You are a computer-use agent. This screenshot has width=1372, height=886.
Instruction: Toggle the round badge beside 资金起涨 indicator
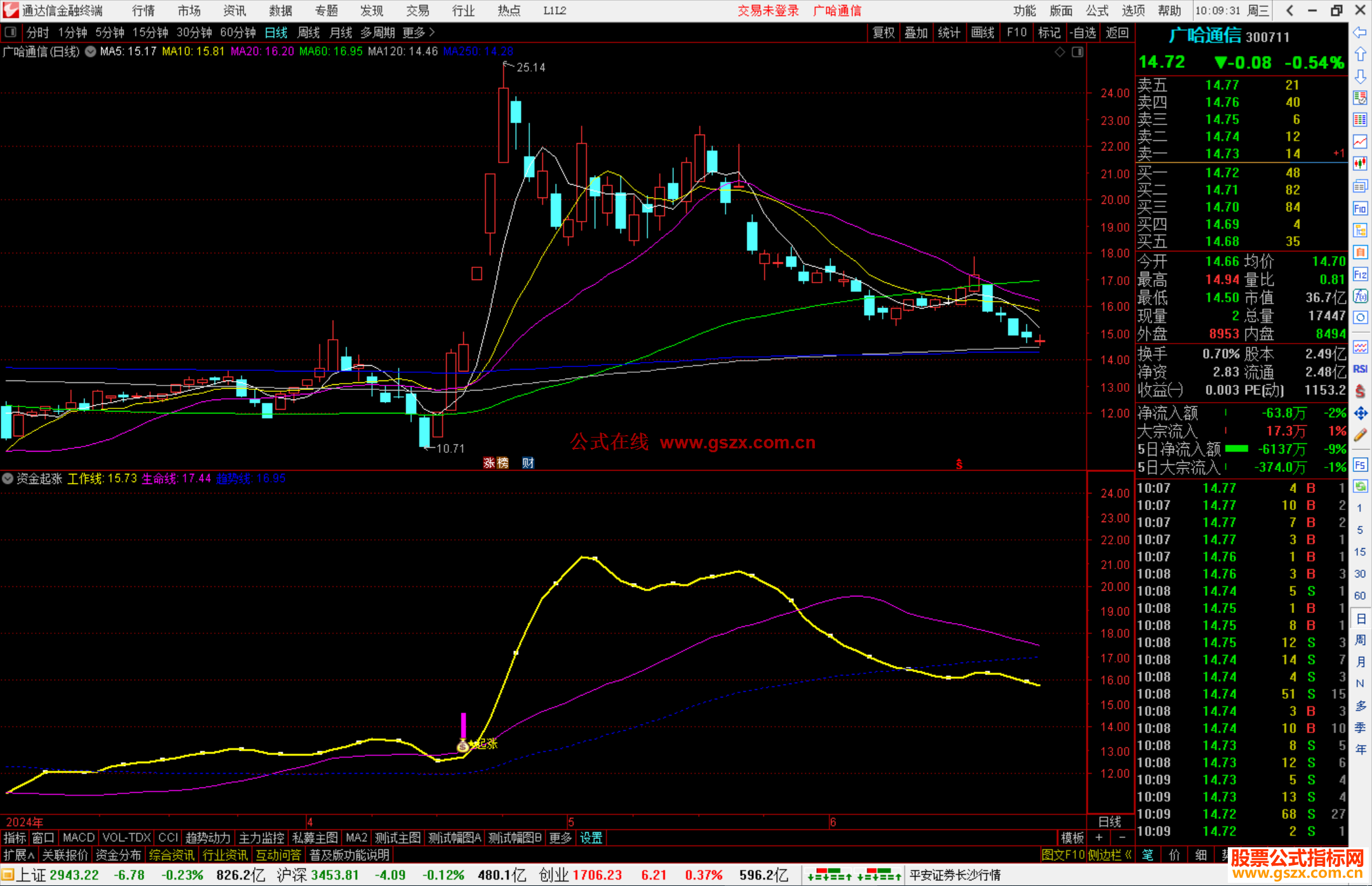coord(8,478)
